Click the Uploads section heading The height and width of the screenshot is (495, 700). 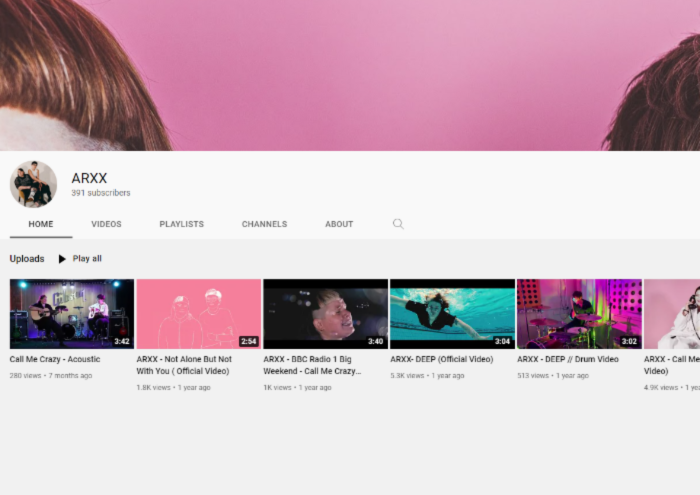(27, 259)
